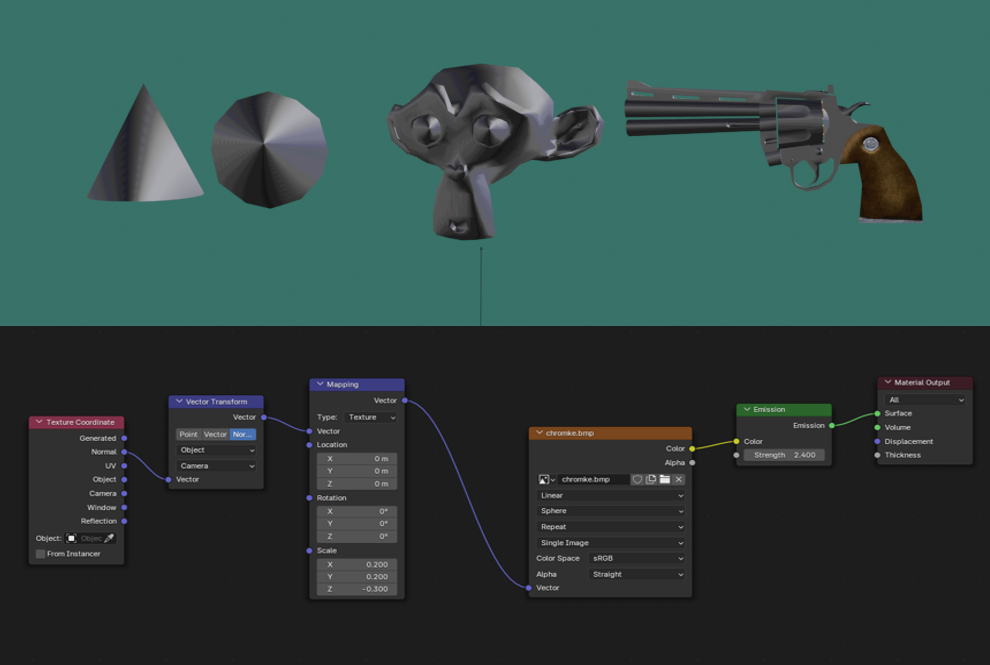Click the Window output socket
This screenshot has height=665, width=990.
124,508
